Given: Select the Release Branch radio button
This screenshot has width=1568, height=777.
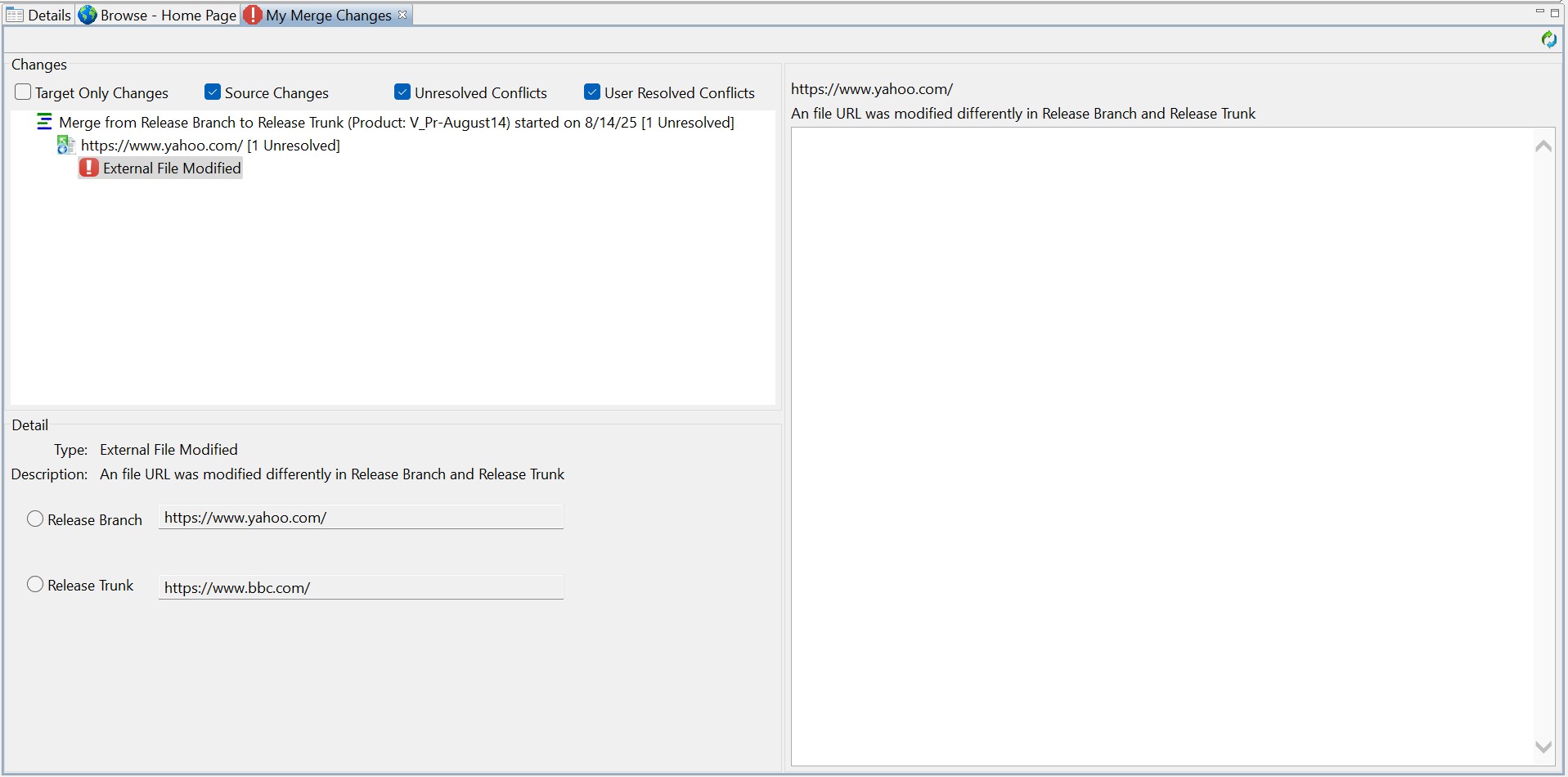Looking at the screenshot, I should [35, 519].
